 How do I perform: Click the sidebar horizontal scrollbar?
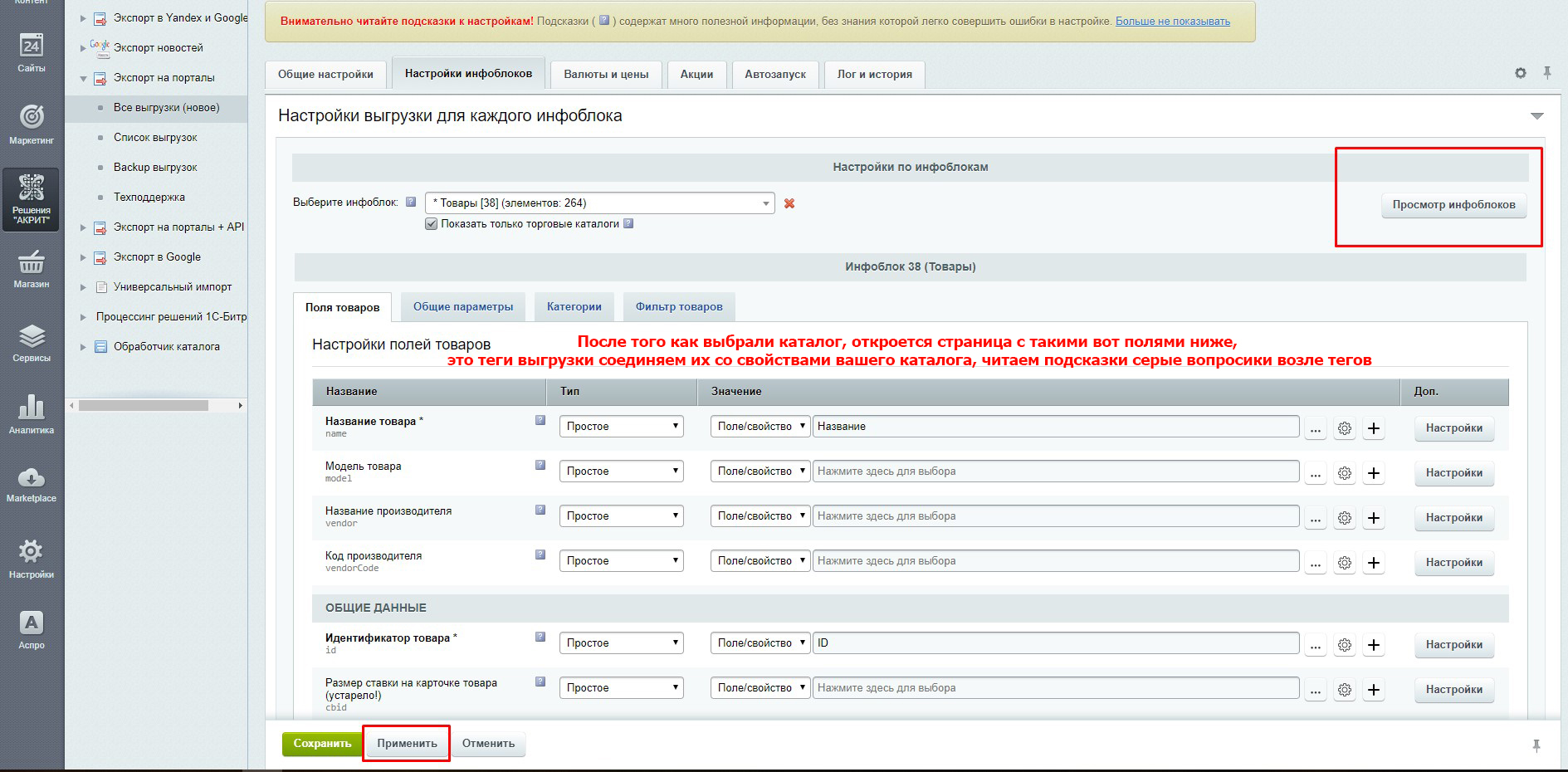[x=143, y=406]
